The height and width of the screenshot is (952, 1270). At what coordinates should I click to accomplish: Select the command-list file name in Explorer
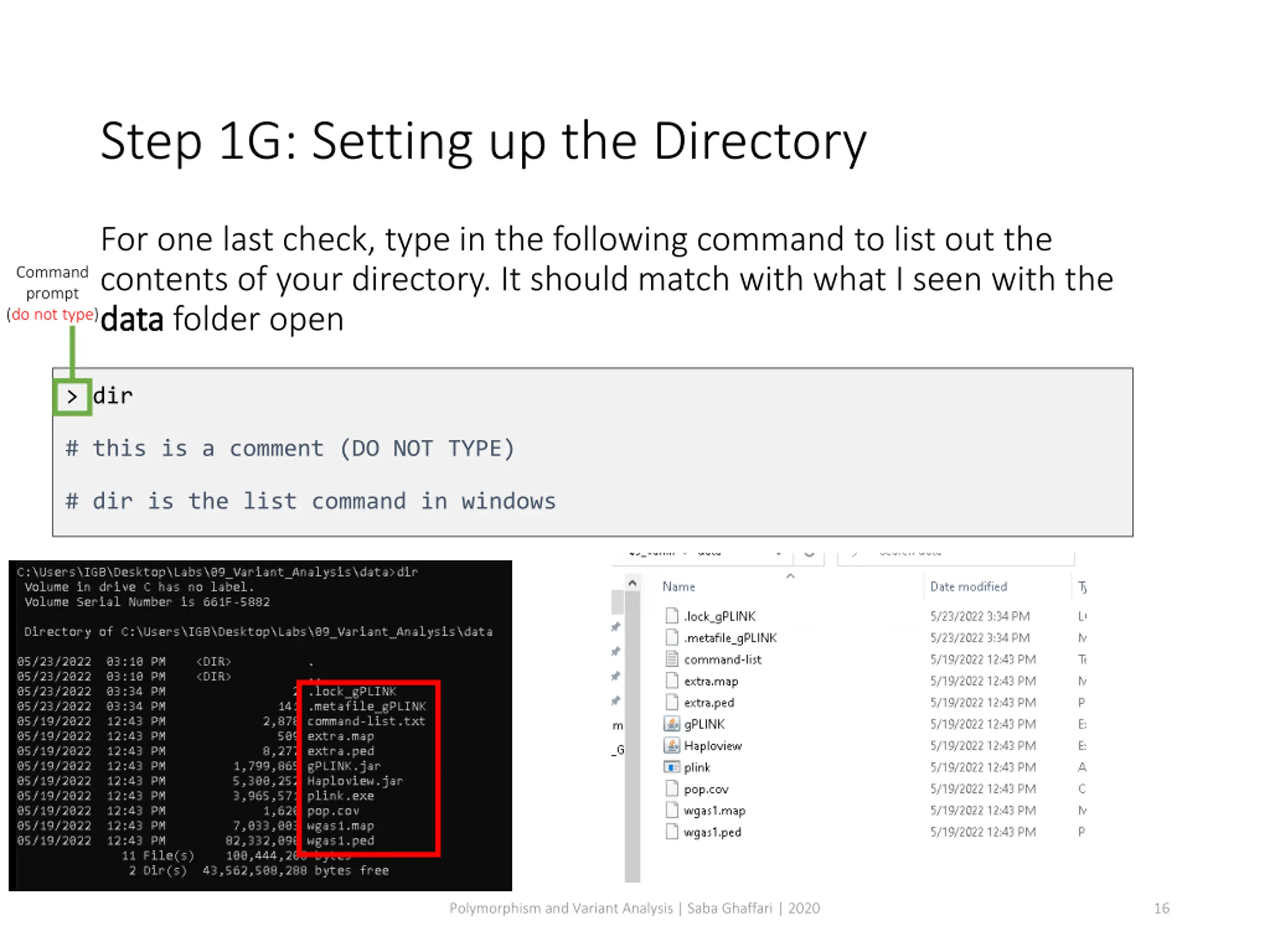pos(722,659)
